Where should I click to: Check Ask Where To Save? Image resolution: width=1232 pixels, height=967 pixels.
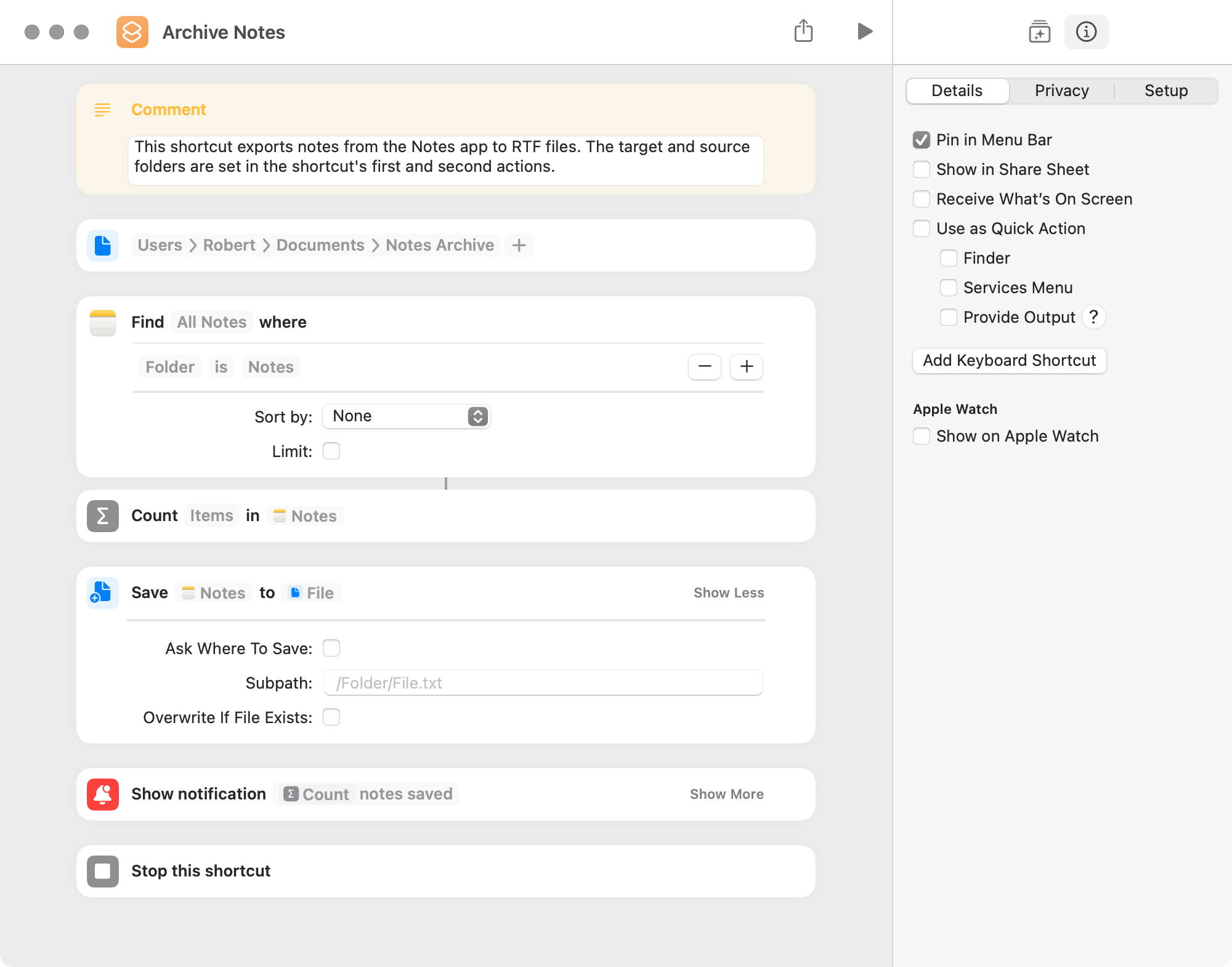(x=331, y=648)
